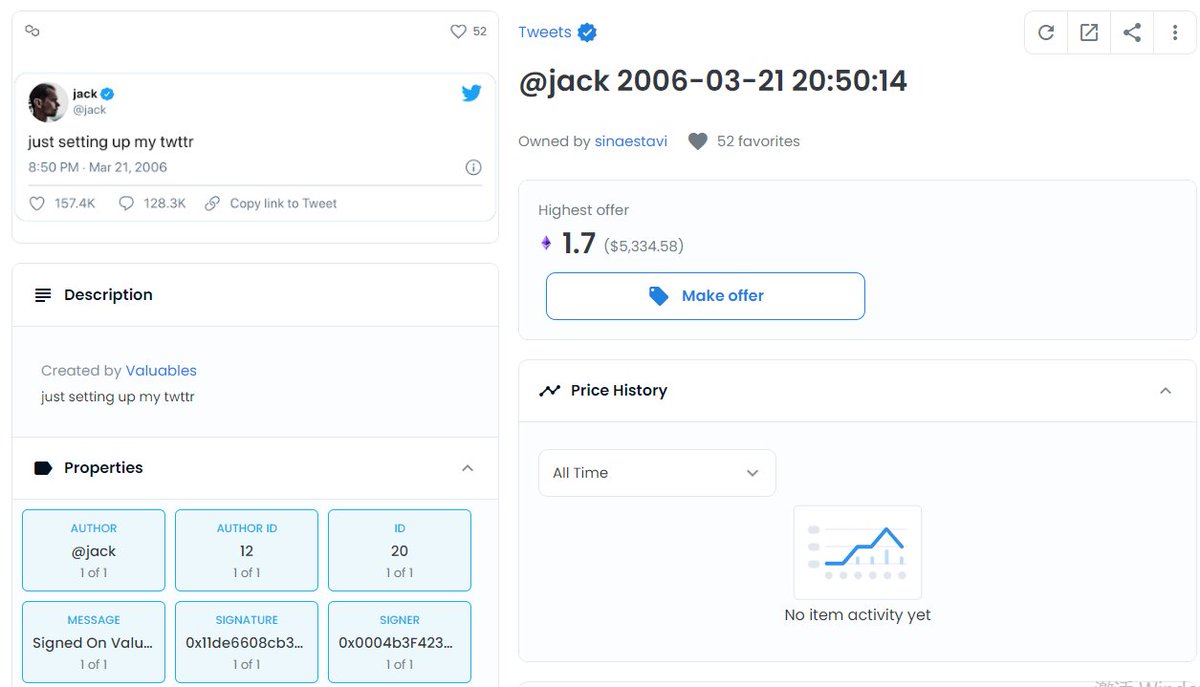Click the chart icon beside Price History
This screenshot has width=1200, height=687.
[x=550, y=390]
